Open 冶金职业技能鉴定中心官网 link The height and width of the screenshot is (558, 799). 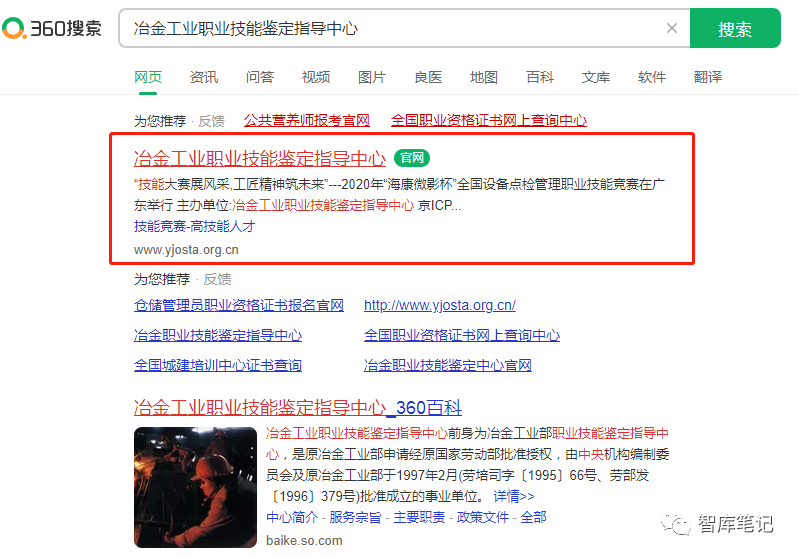[448, 365]
